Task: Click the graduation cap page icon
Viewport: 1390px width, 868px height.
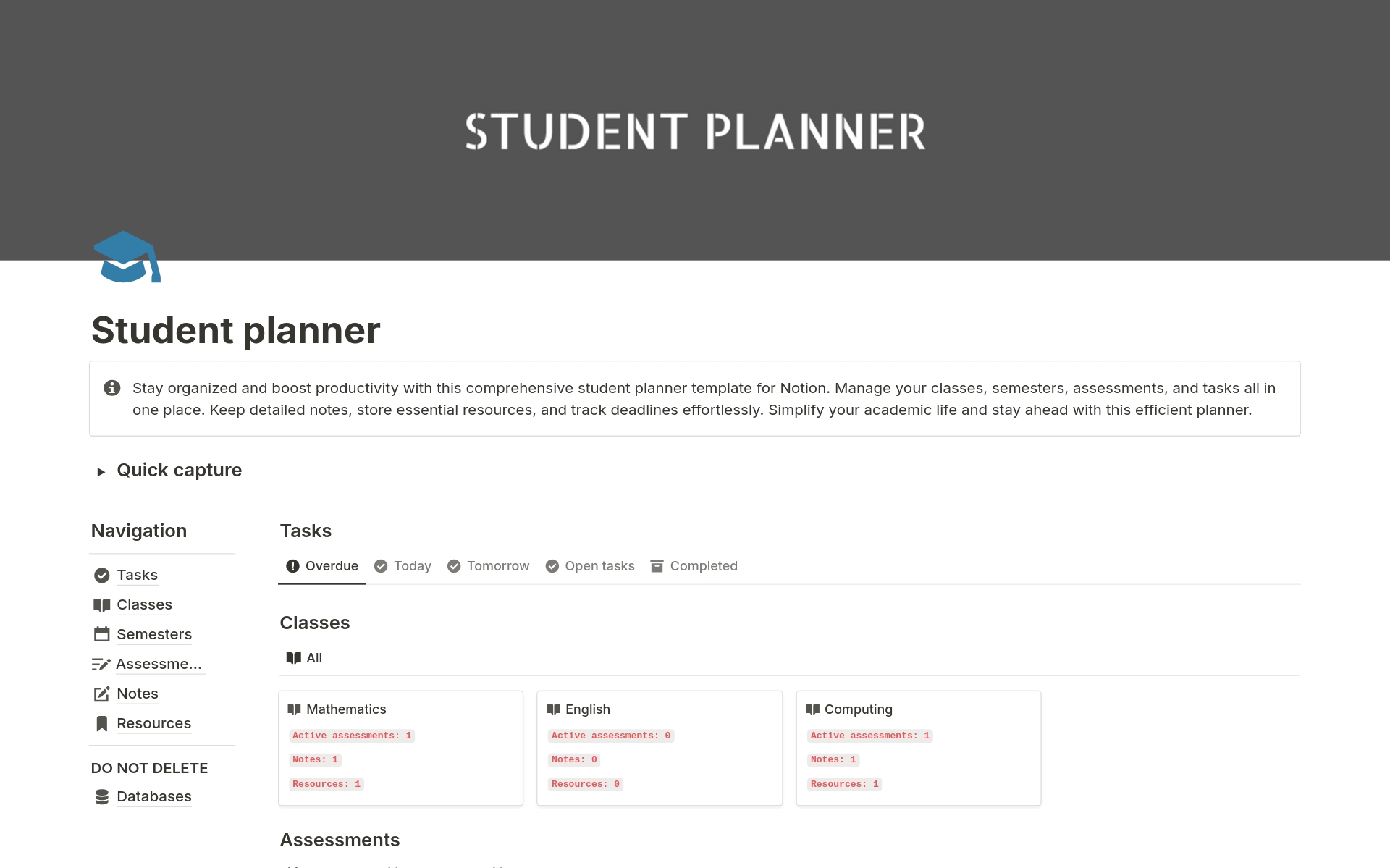Action: (x=127, y=257)
